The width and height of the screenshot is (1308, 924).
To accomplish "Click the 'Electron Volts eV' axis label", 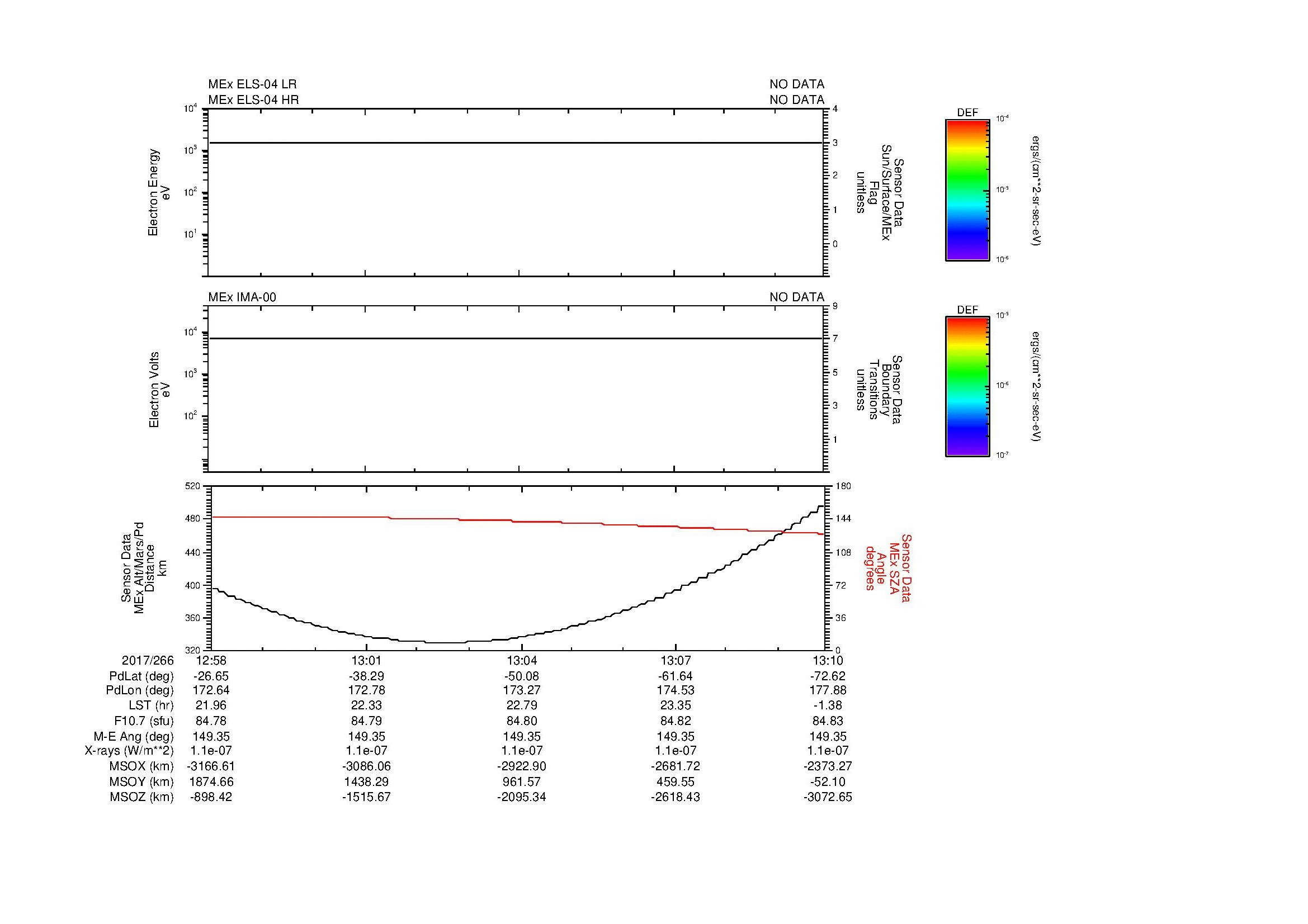I will [x=159, y=390].
